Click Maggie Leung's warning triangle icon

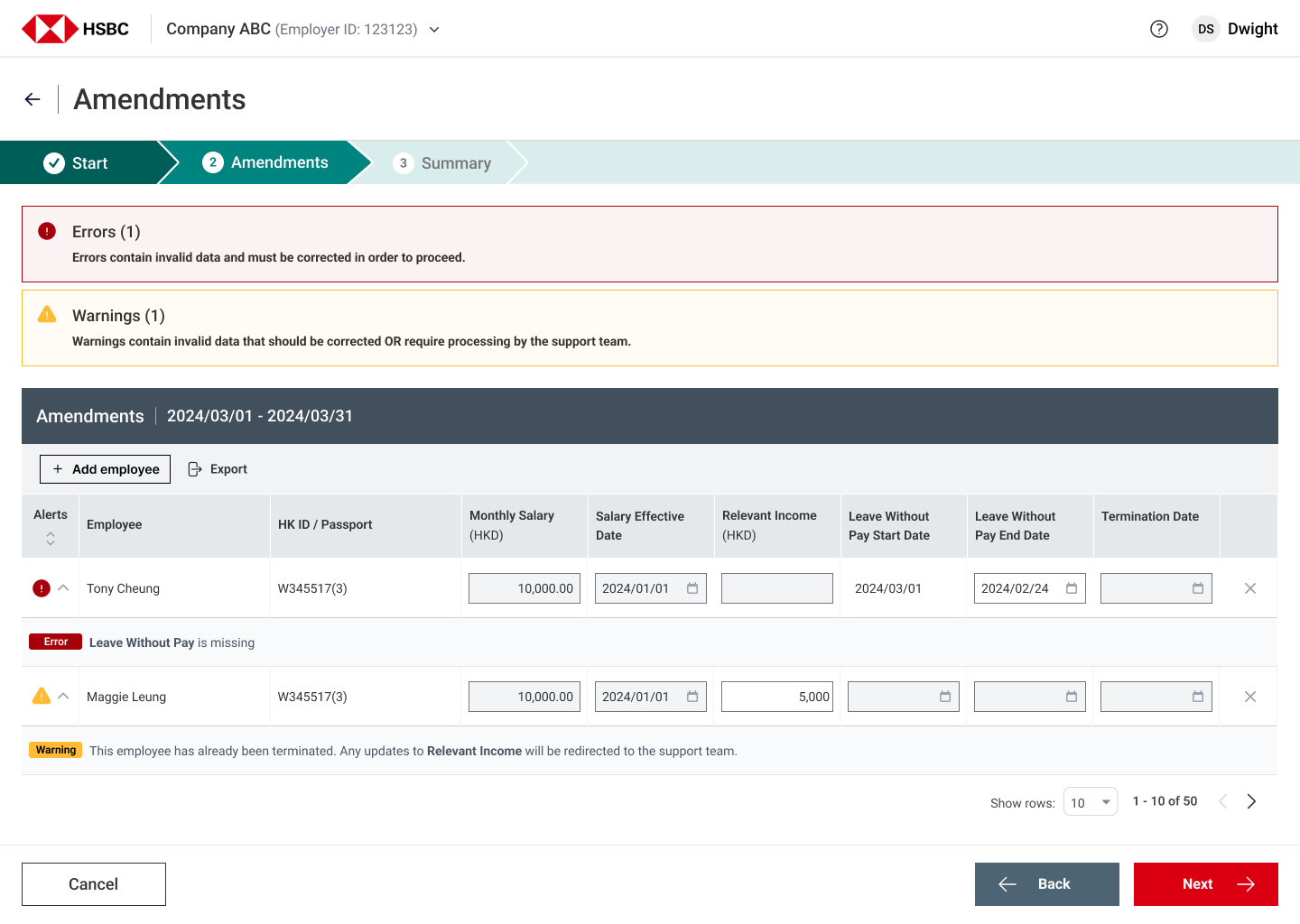click(42, 696)
